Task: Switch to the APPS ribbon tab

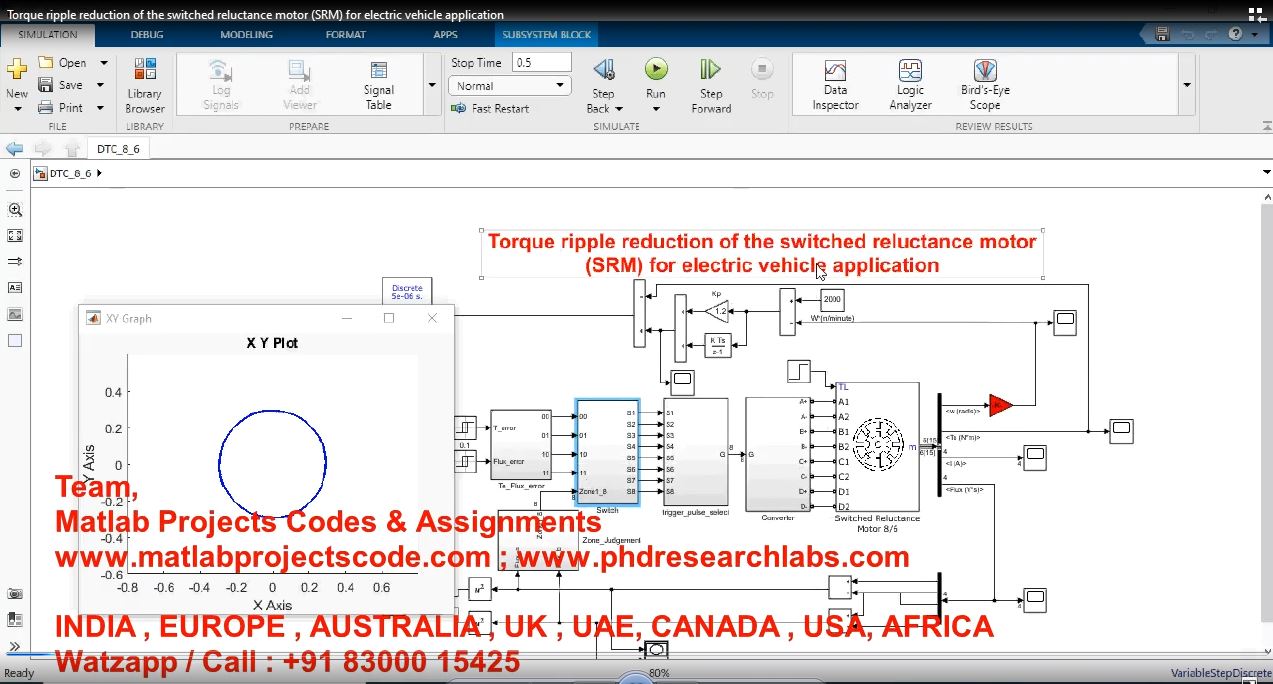Action: click(x=445, y=34)
